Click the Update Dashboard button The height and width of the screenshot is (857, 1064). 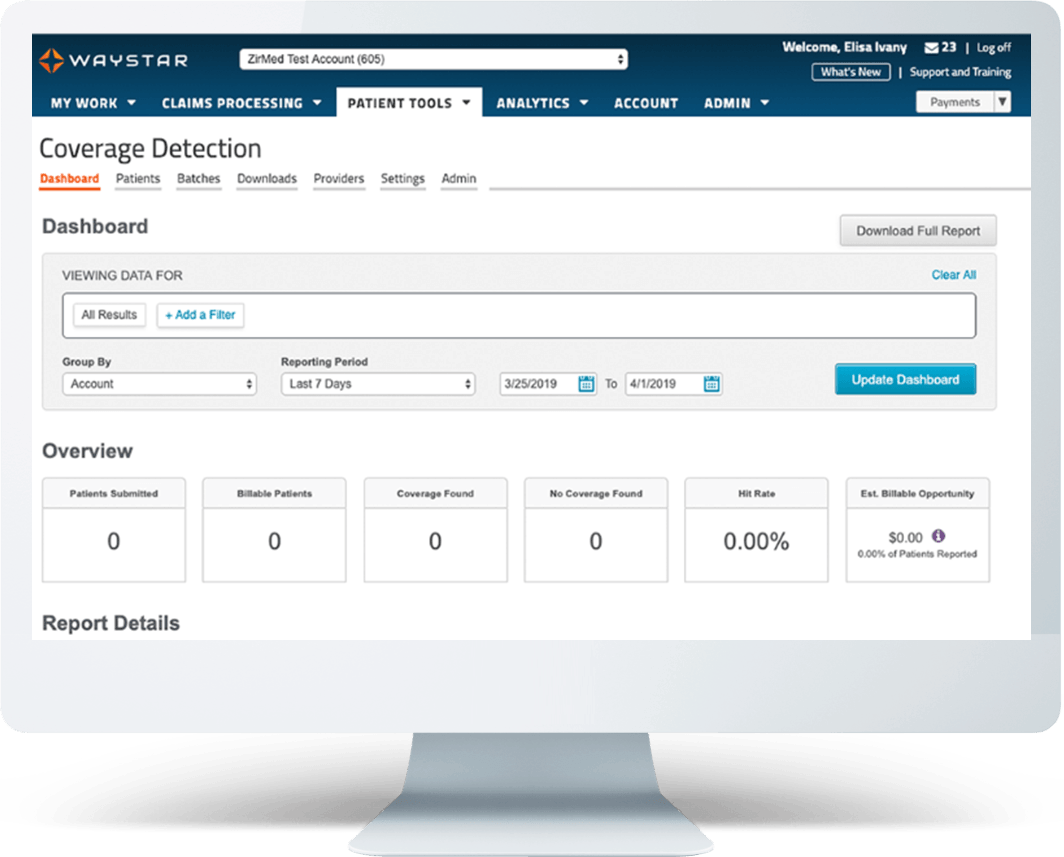(905, 379)
